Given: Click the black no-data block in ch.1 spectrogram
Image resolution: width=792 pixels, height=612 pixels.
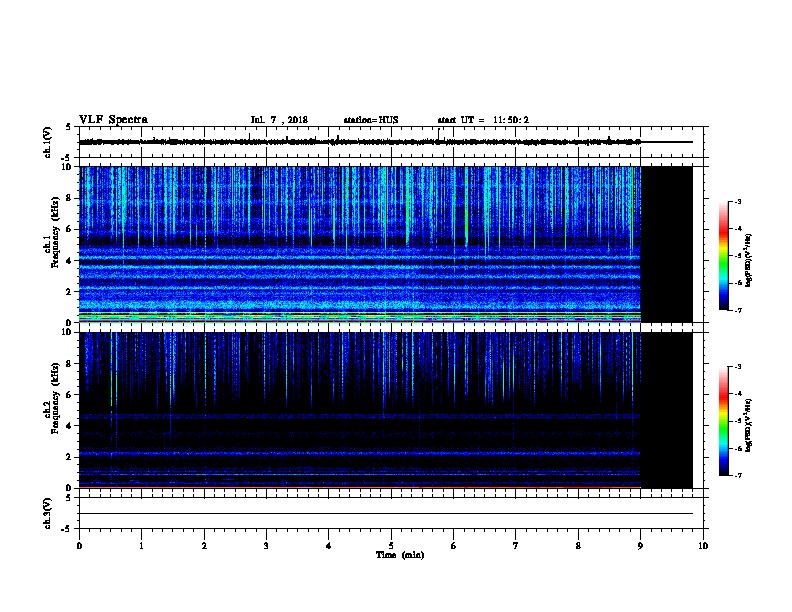Looking at the screenshot, I should pos(667,244).
